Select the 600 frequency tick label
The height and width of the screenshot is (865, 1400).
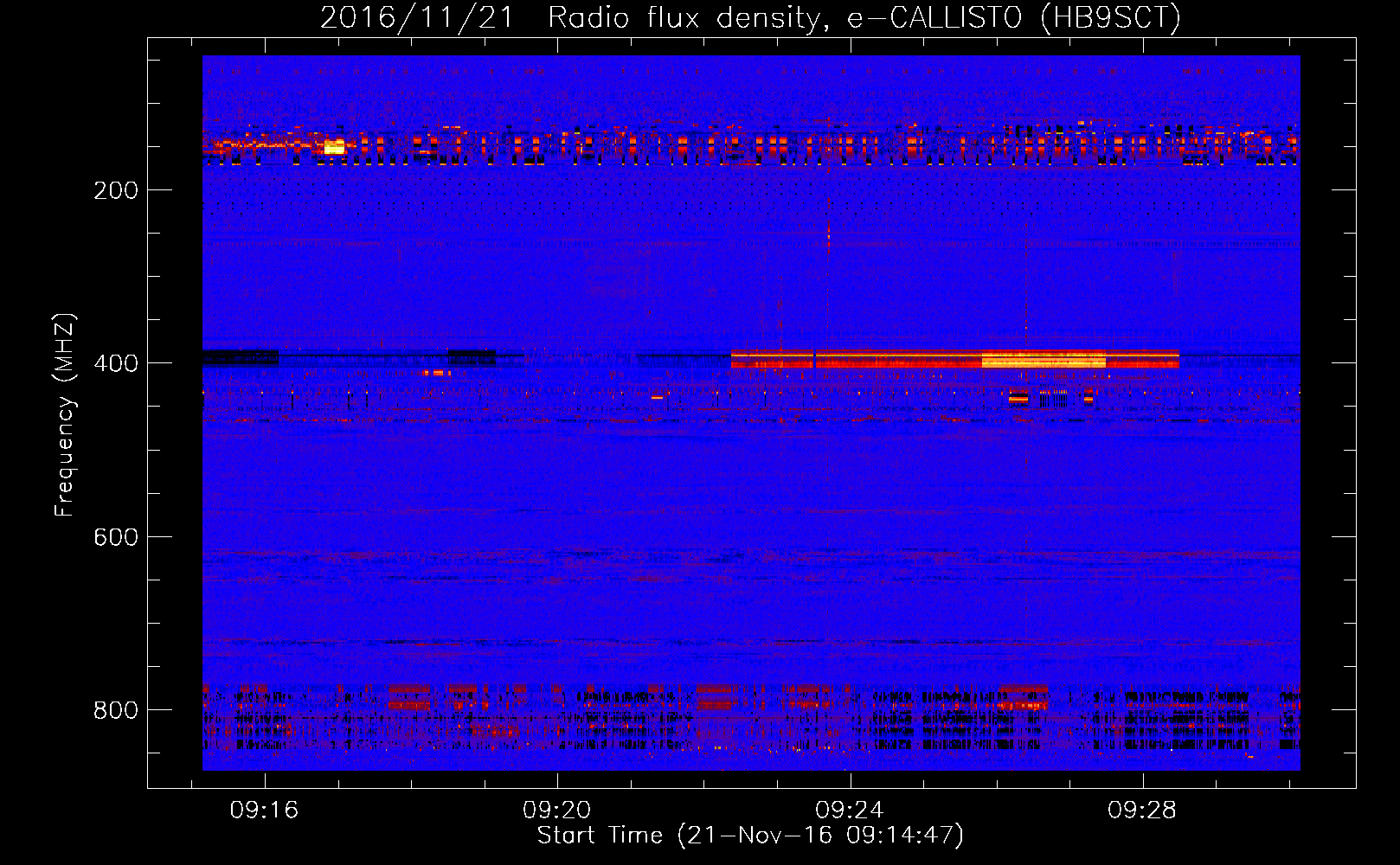(116, 537)
